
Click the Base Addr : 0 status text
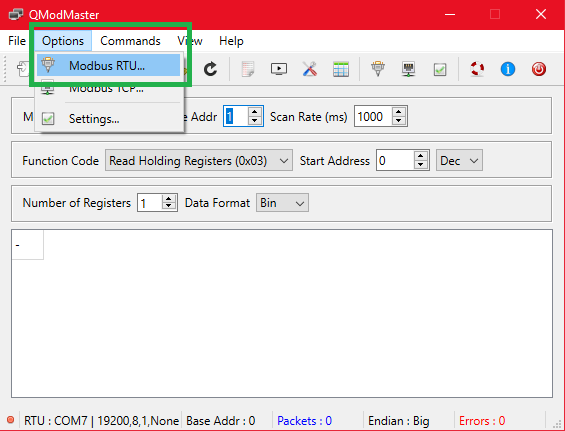[221, 421]
